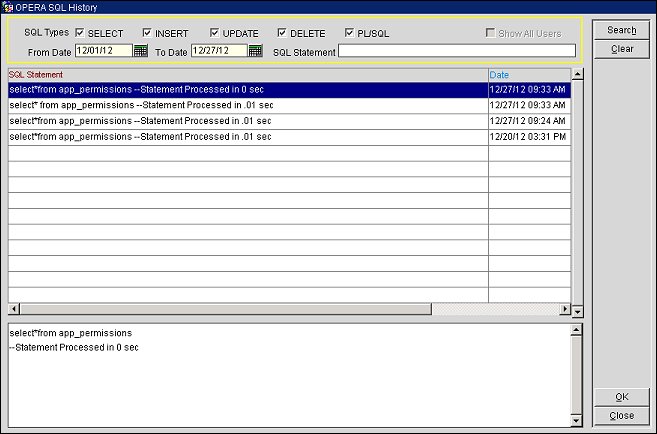Confirm with the OK button
This screenshot has height=434, width=657.
pyautogui.click(x=621, y=397)
